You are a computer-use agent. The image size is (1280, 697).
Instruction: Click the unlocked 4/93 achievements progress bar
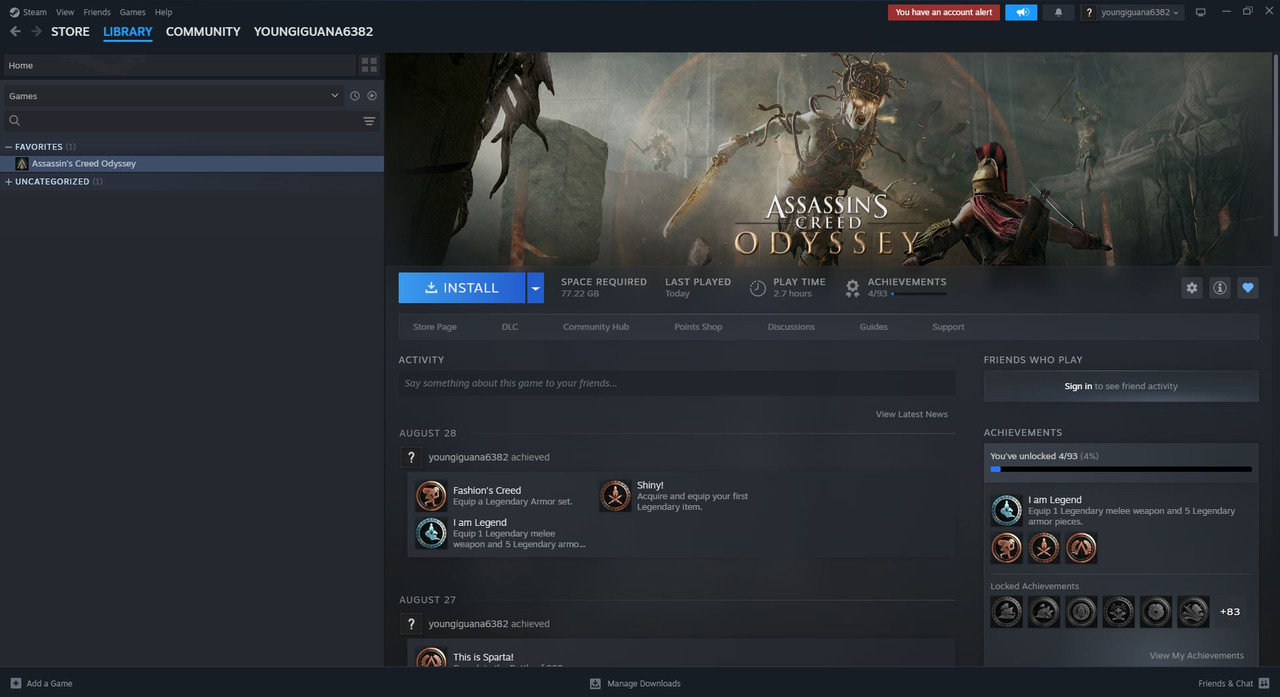click(x=1121, y=469)
